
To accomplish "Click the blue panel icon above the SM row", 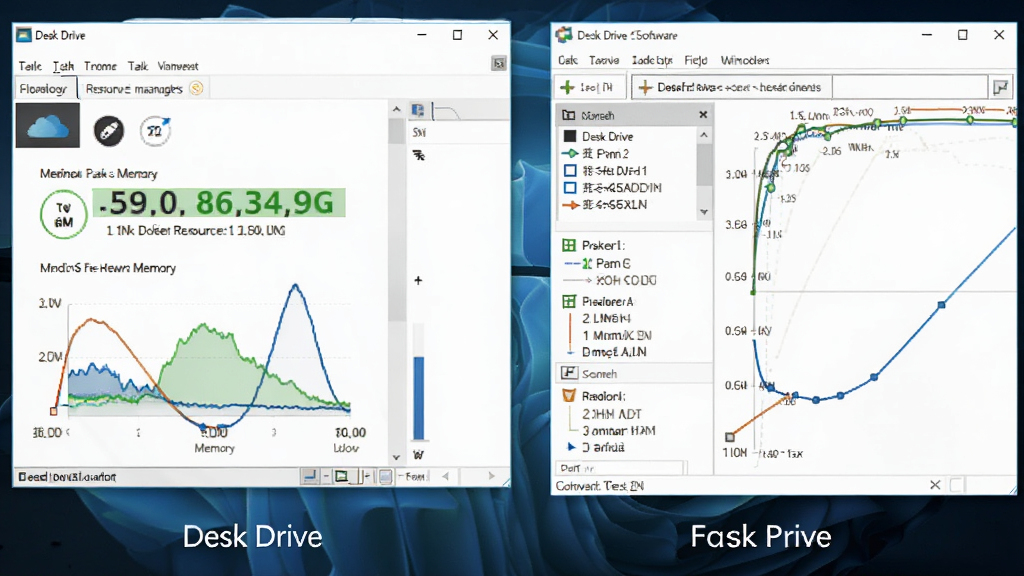I will coord(418,110).
